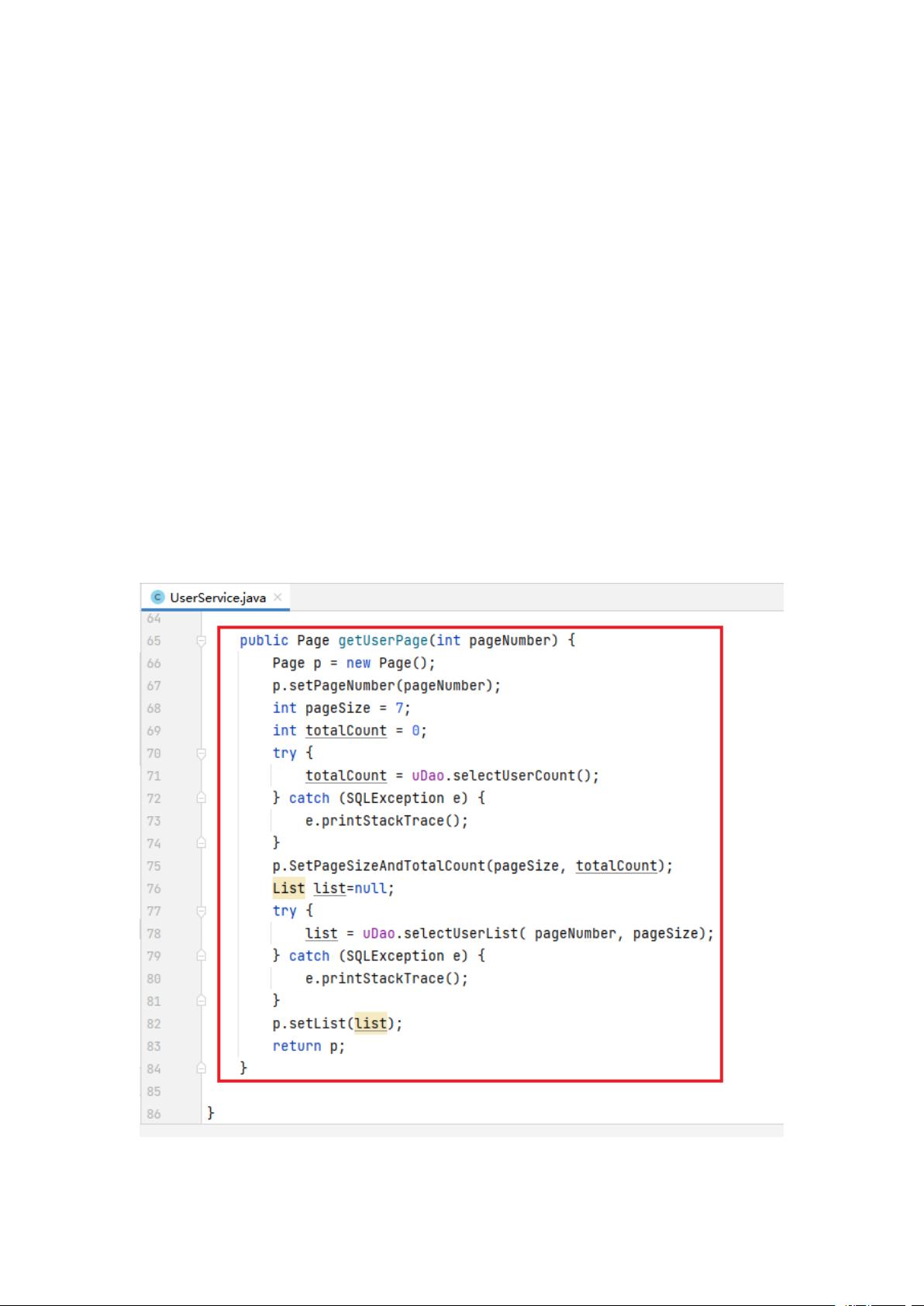This screenshot has width=924, height=1306.
Task: Click line number 83 in the gutter
Action: click(x=153, y=1046)
